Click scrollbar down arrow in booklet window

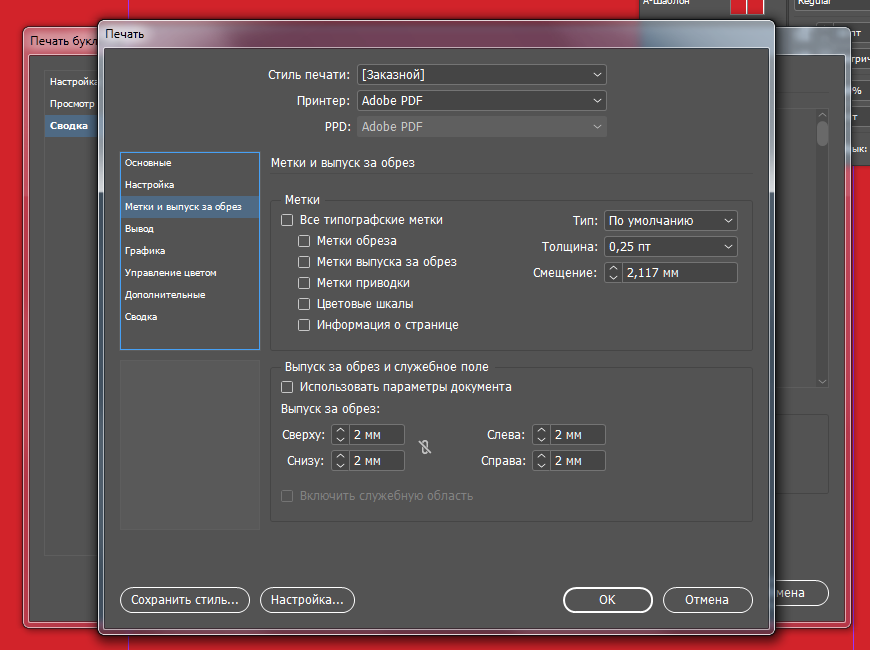822,381
